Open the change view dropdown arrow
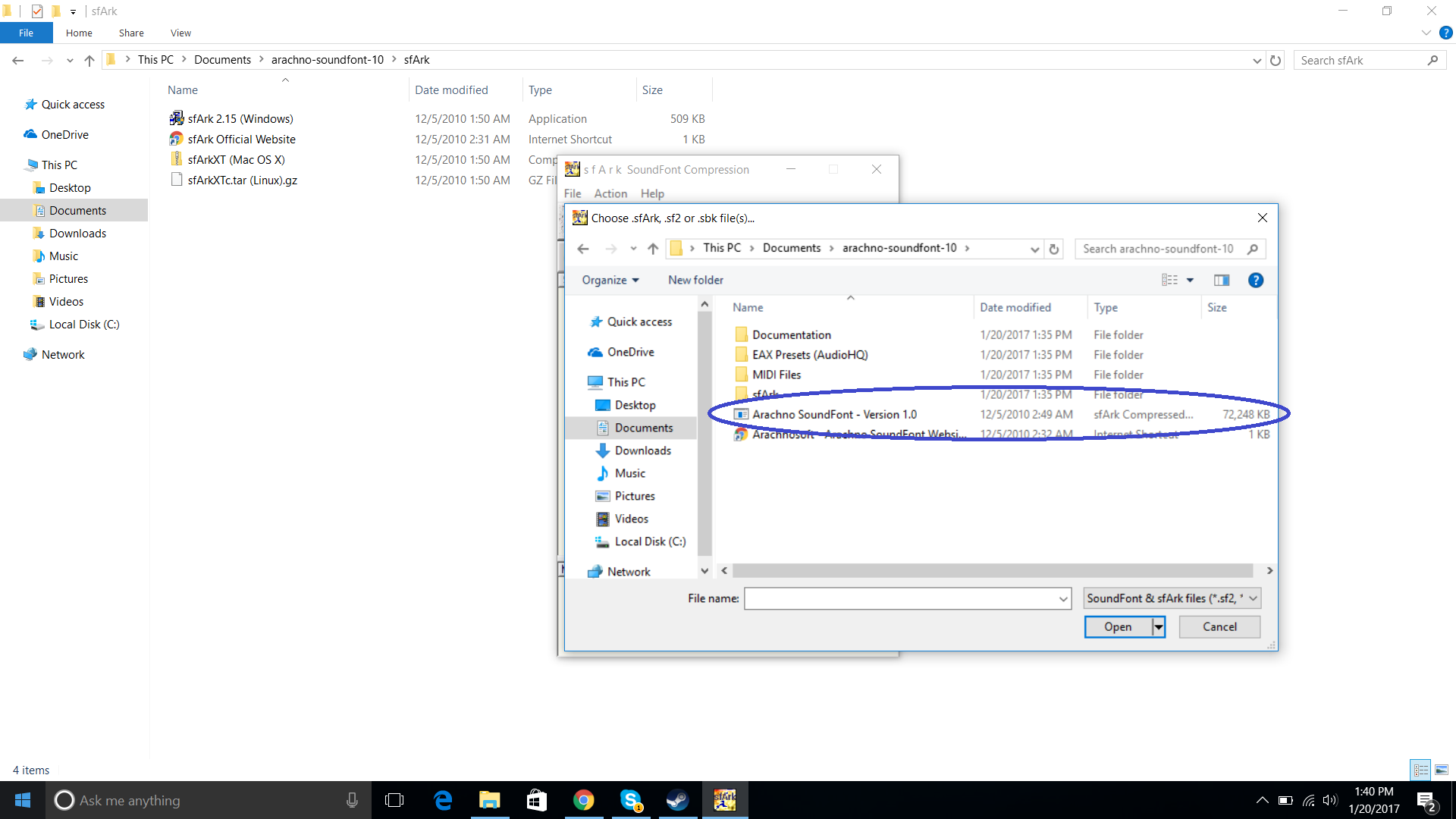Viewport: 1456px width, 819px height. (1191, 281)
